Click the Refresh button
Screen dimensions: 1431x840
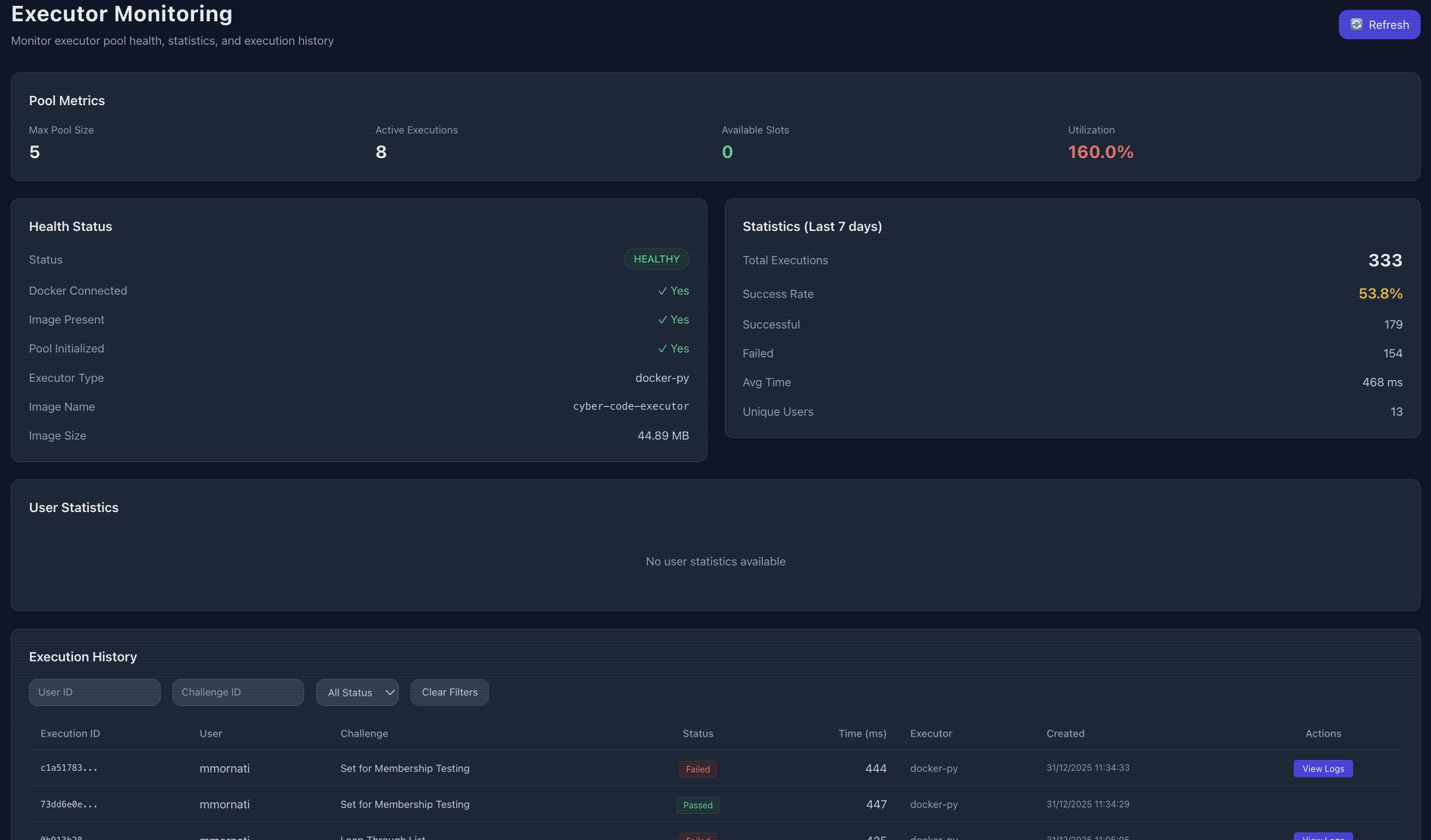click(x=1379, y=25)
